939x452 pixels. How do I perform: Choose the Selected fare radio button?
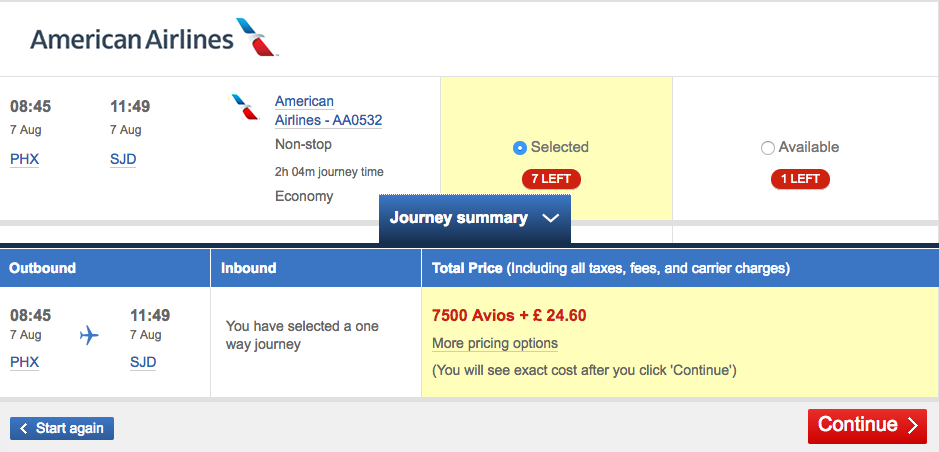(x=520, y=148)
